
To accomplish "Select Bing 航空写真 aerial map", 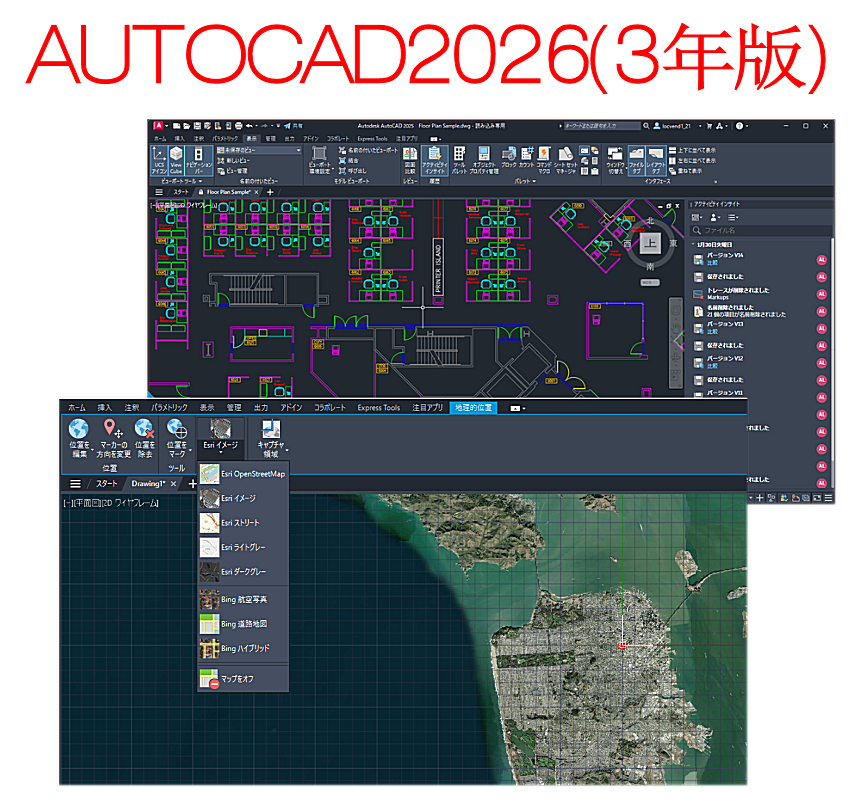I will 242,600.
